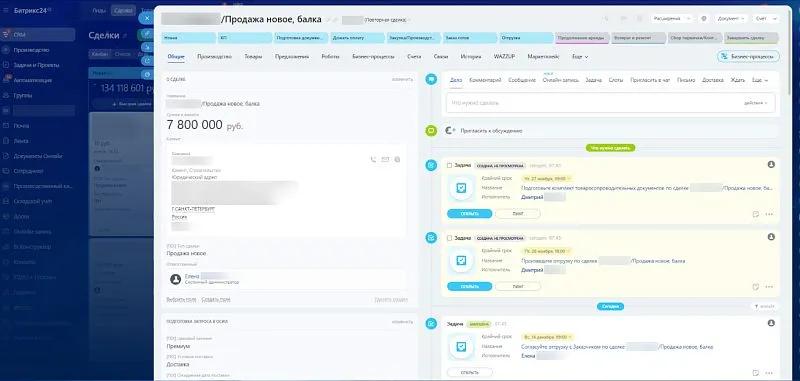Open three-dot menu on Подготовьте комплект task
The image size is (800, 381).
769,214
